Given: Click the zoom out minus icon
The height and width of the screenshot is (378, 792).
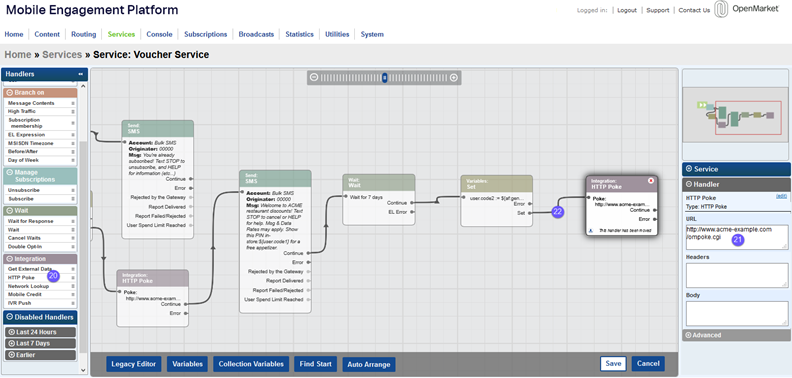Looking at the screenshot, I should pos(314,77).
